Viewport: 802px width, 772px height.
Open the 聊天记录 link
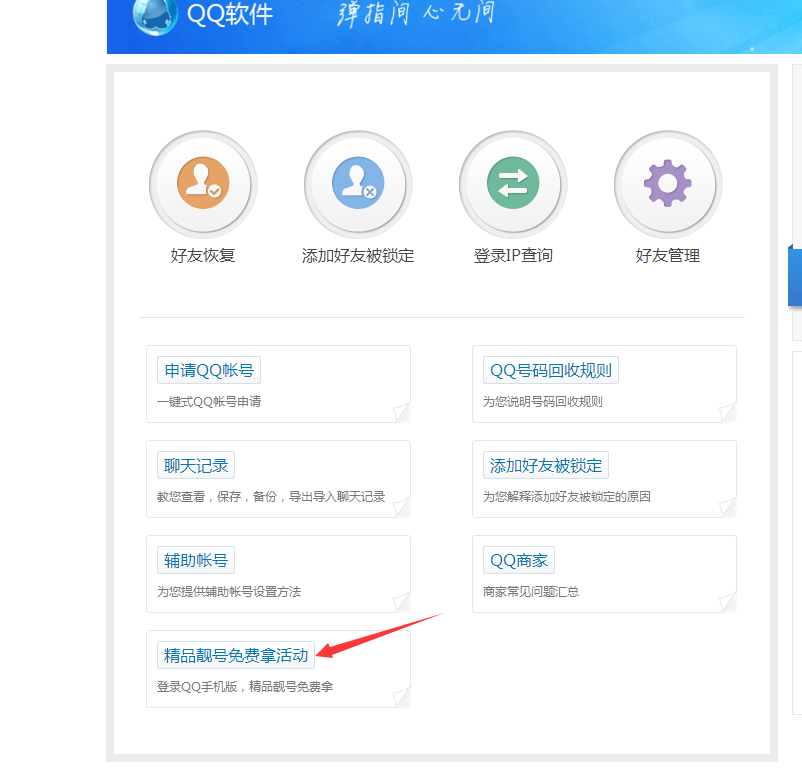pyautogui.click(x=196, y=466)
